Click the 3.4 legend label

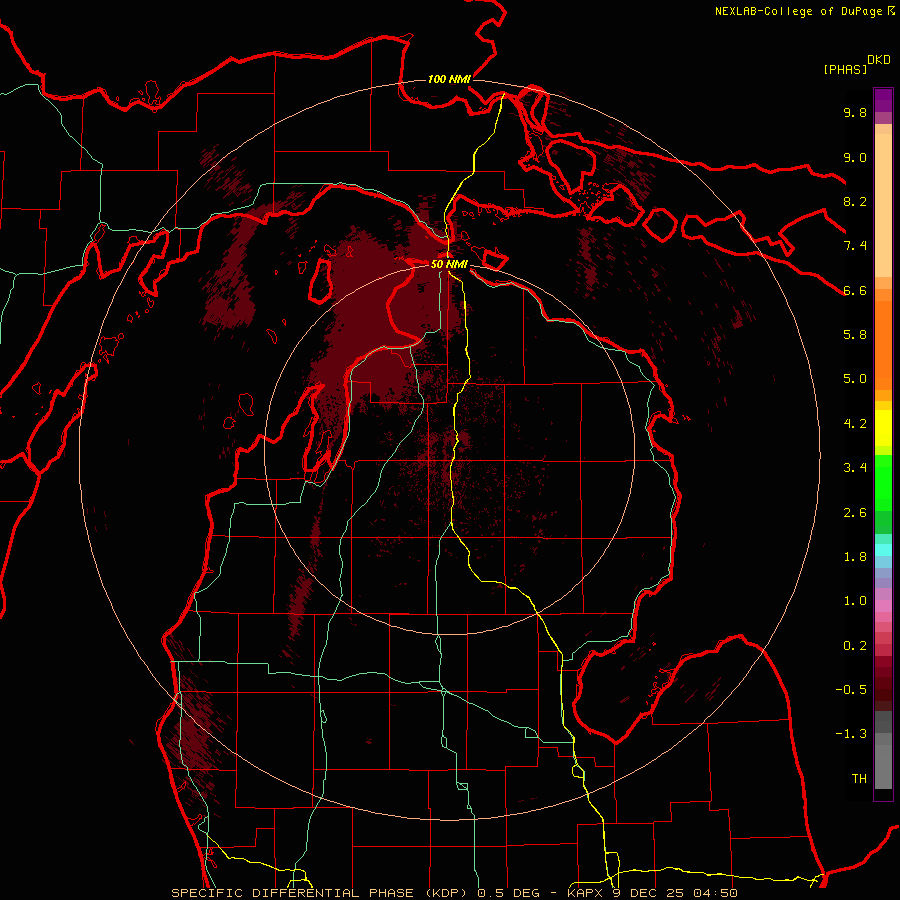855,468
